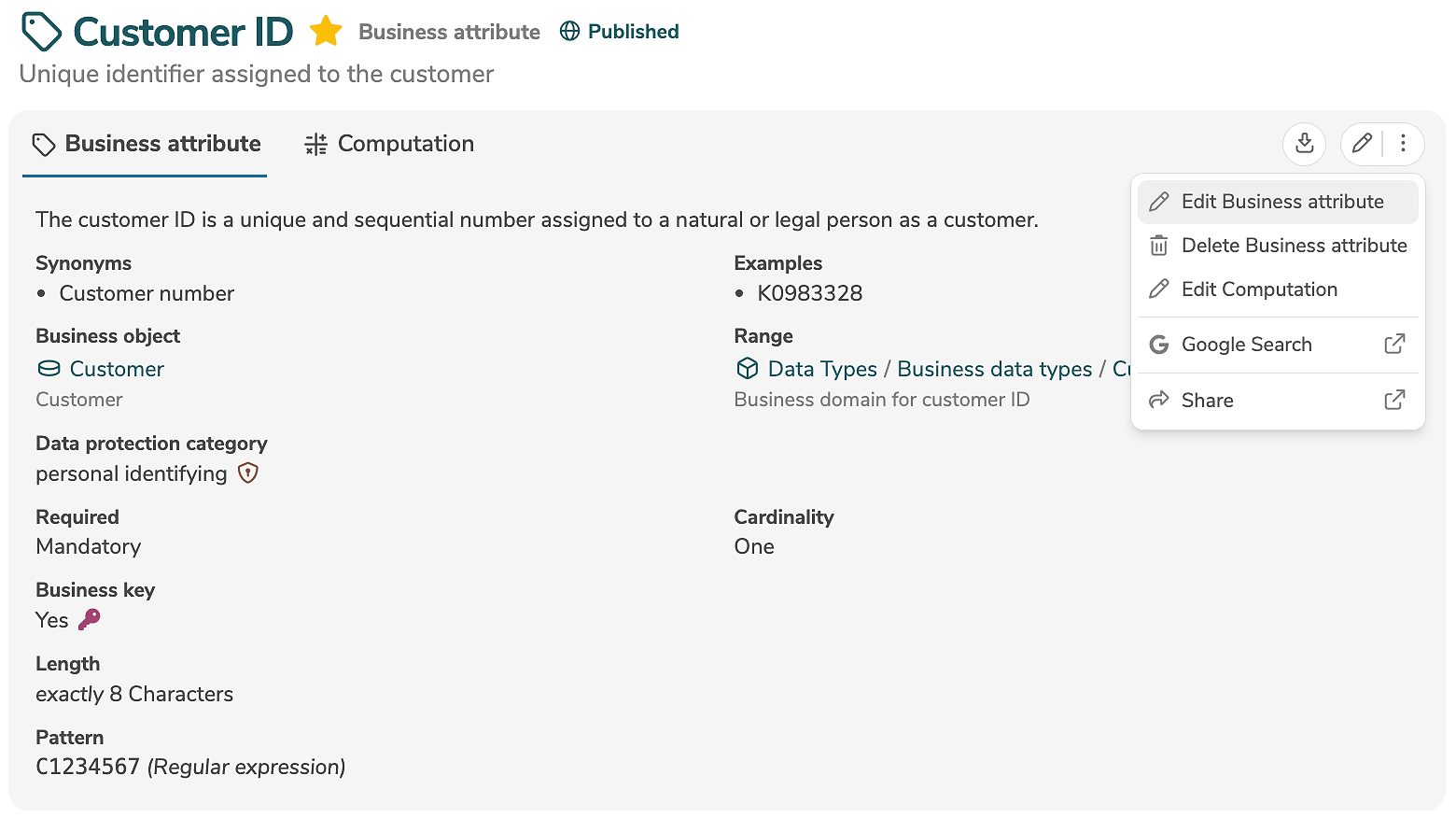Click the external link icon beside Share

click(x=1394, y=401)
